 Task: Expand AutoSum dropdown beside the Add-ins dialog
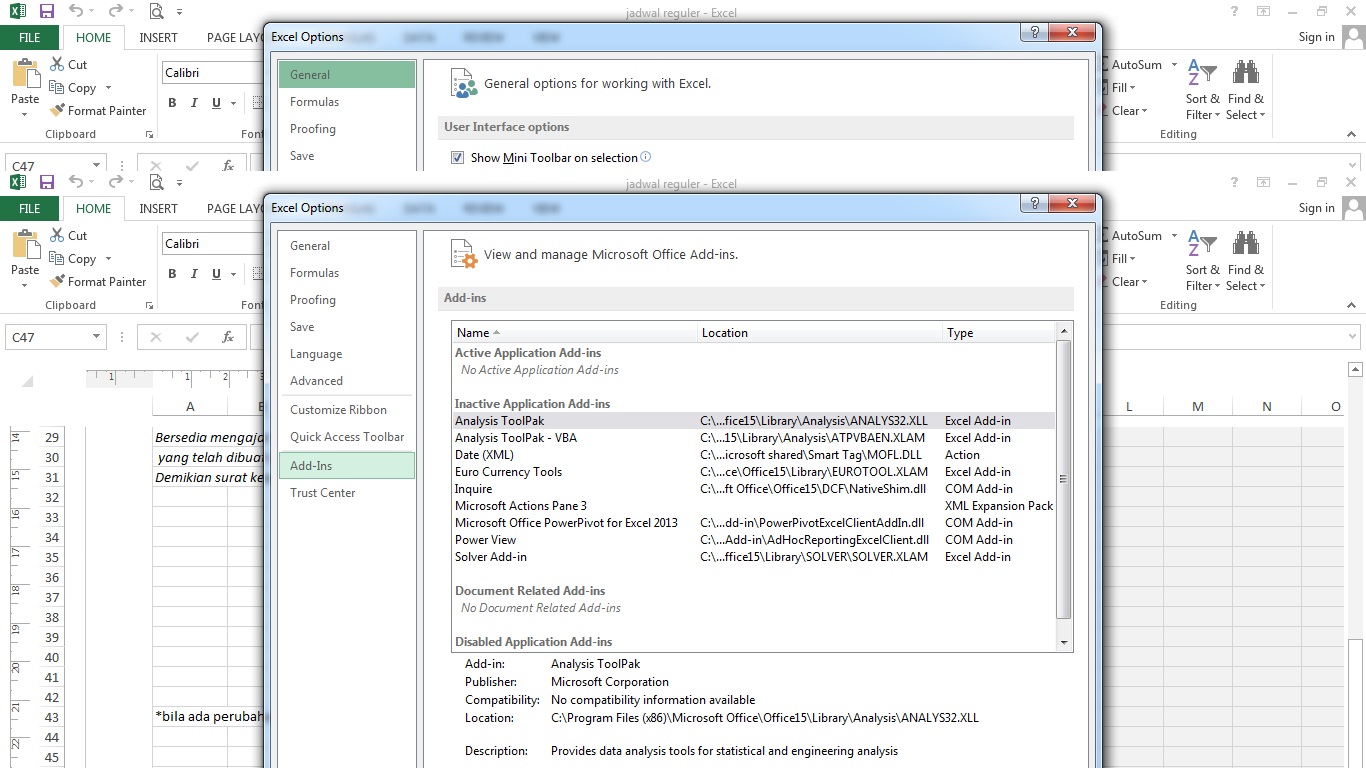1174,236
